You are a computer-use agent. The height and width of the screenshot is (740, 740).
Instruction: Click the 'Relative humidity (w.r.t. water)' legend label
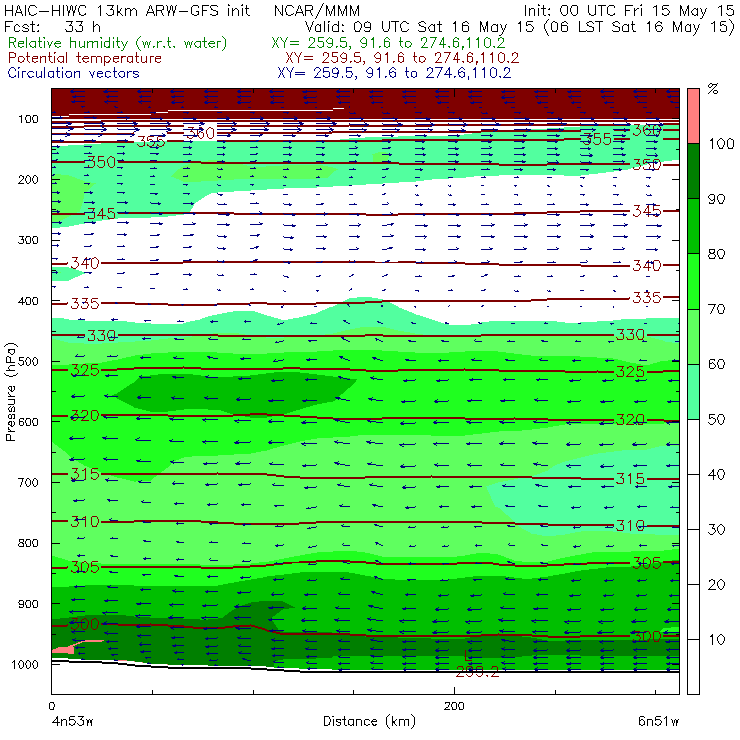[x=118, y=43]
